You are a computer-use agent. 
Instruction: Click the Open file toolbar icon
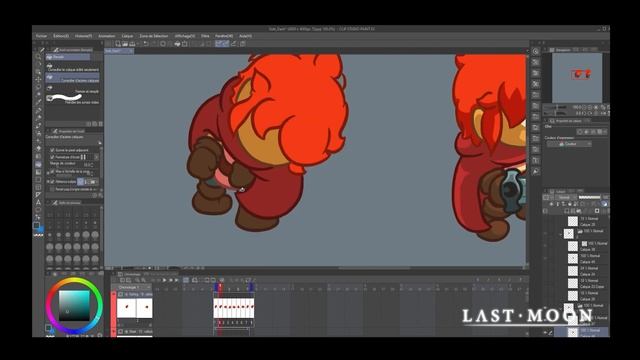125,44
